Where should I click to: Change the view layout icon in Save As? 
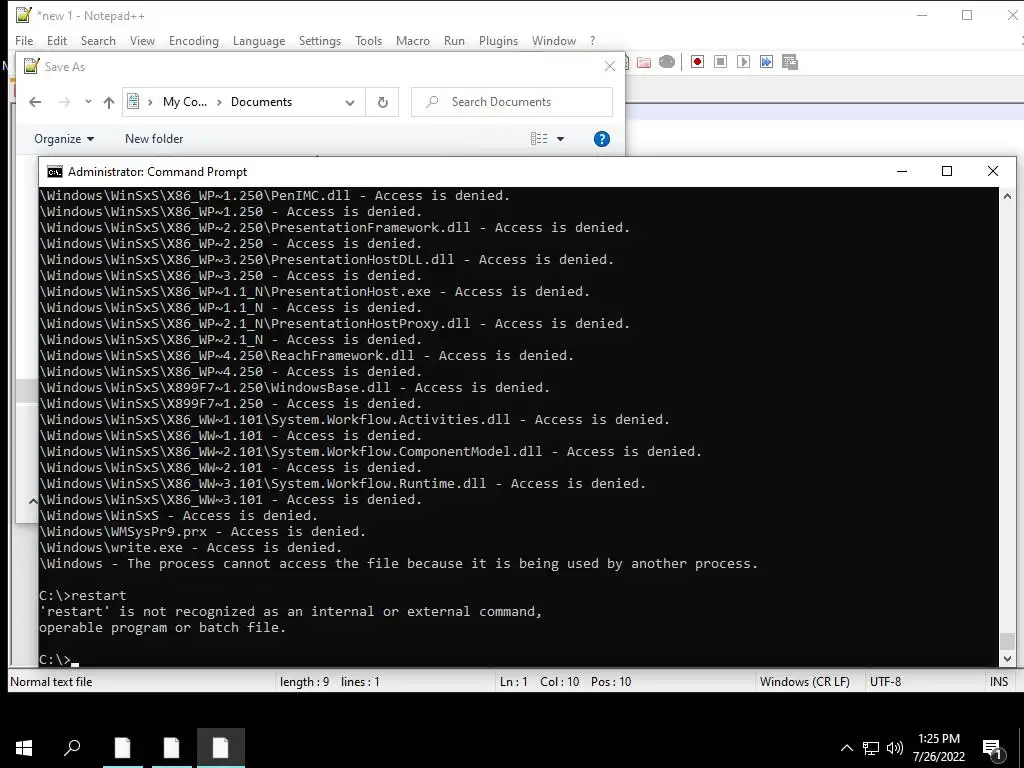click(x=539, y=139)
